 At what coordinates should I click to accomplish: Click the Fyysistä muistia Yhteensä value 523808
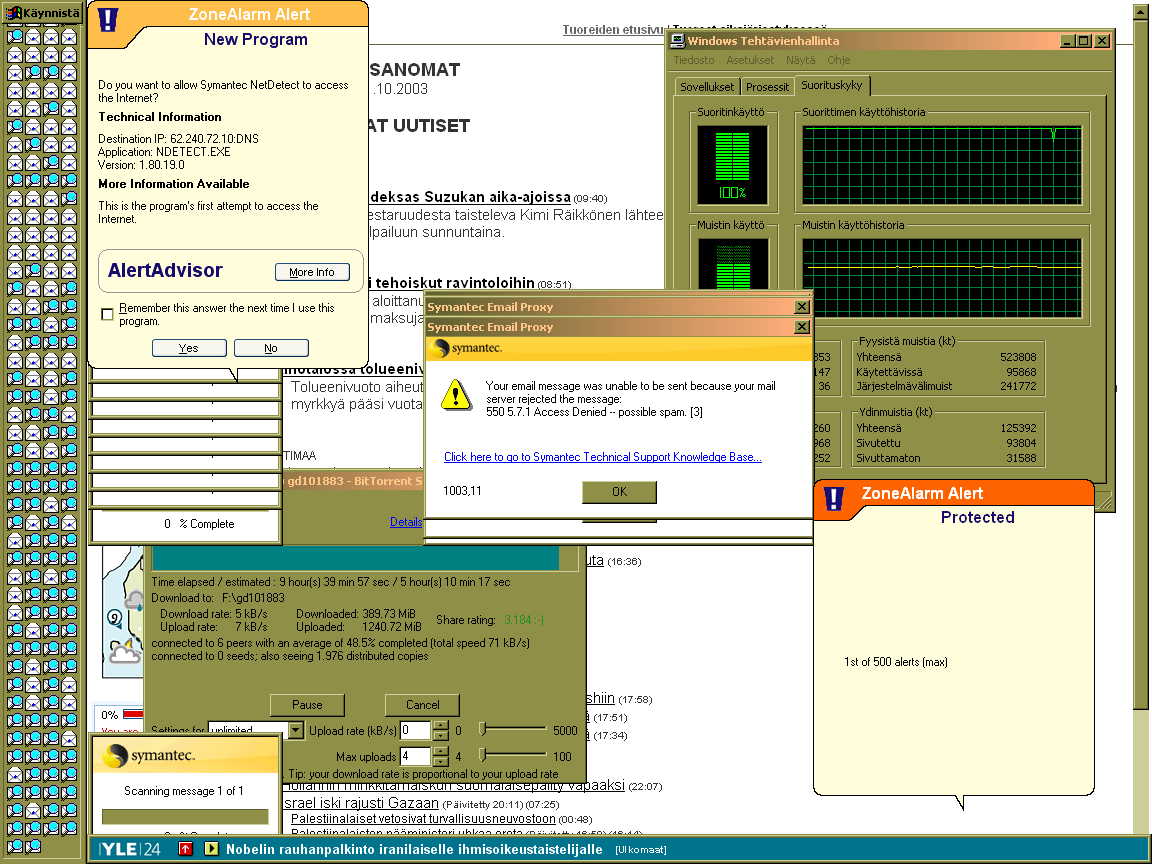coord(1018,357)
